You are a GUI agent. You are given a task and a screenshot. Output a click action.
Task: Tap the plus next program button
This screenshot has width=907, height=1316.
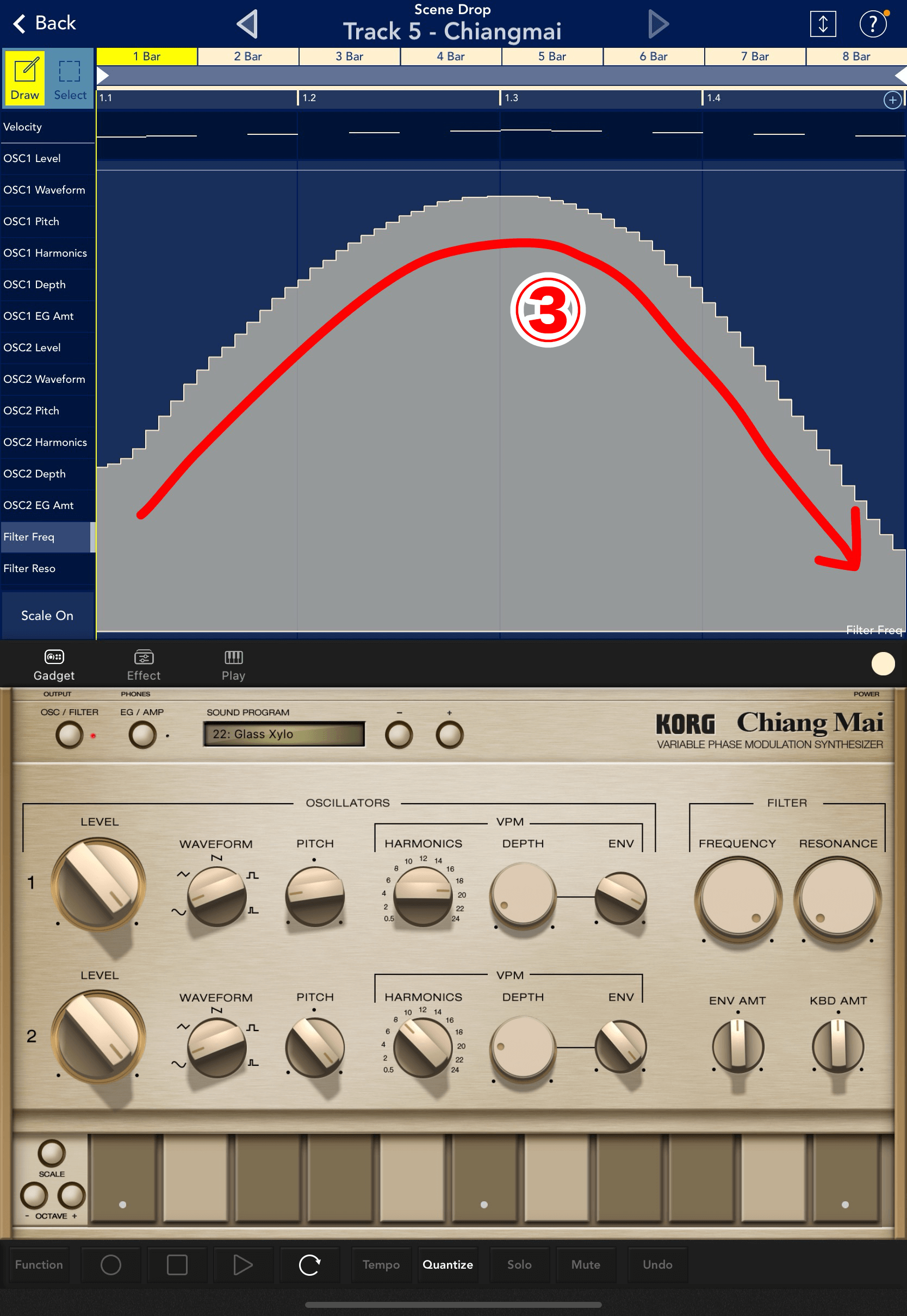450,735
